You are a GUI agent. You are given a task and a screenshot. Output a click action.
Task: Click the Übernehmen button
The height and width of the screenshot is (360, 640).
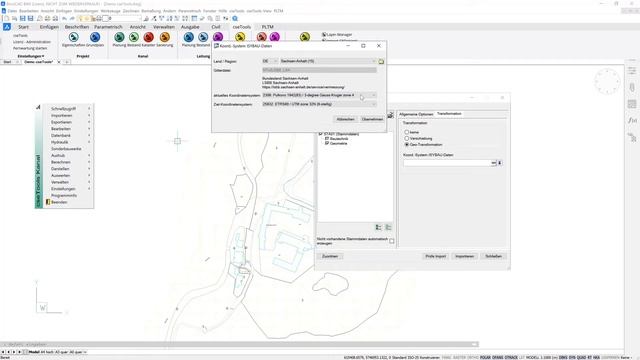coord(372,119)
